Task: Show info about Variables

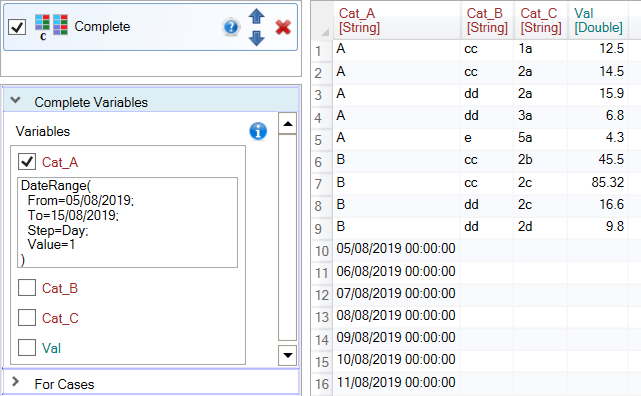Action: pyautogui.click(x=258, y=131)
